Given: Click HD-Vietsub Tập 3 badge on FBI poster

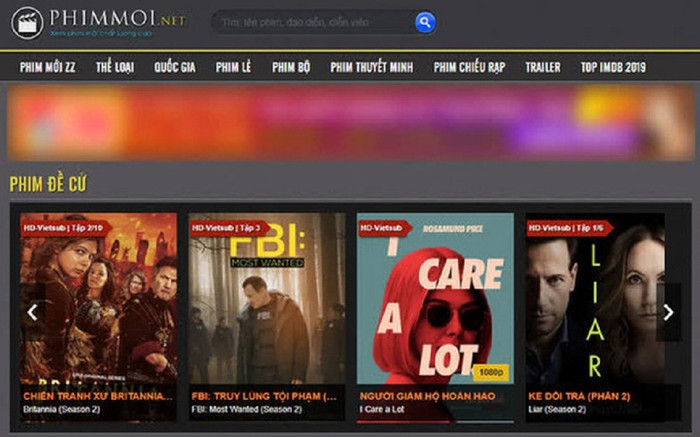Looking at the screenshot, I should point(230,228).
